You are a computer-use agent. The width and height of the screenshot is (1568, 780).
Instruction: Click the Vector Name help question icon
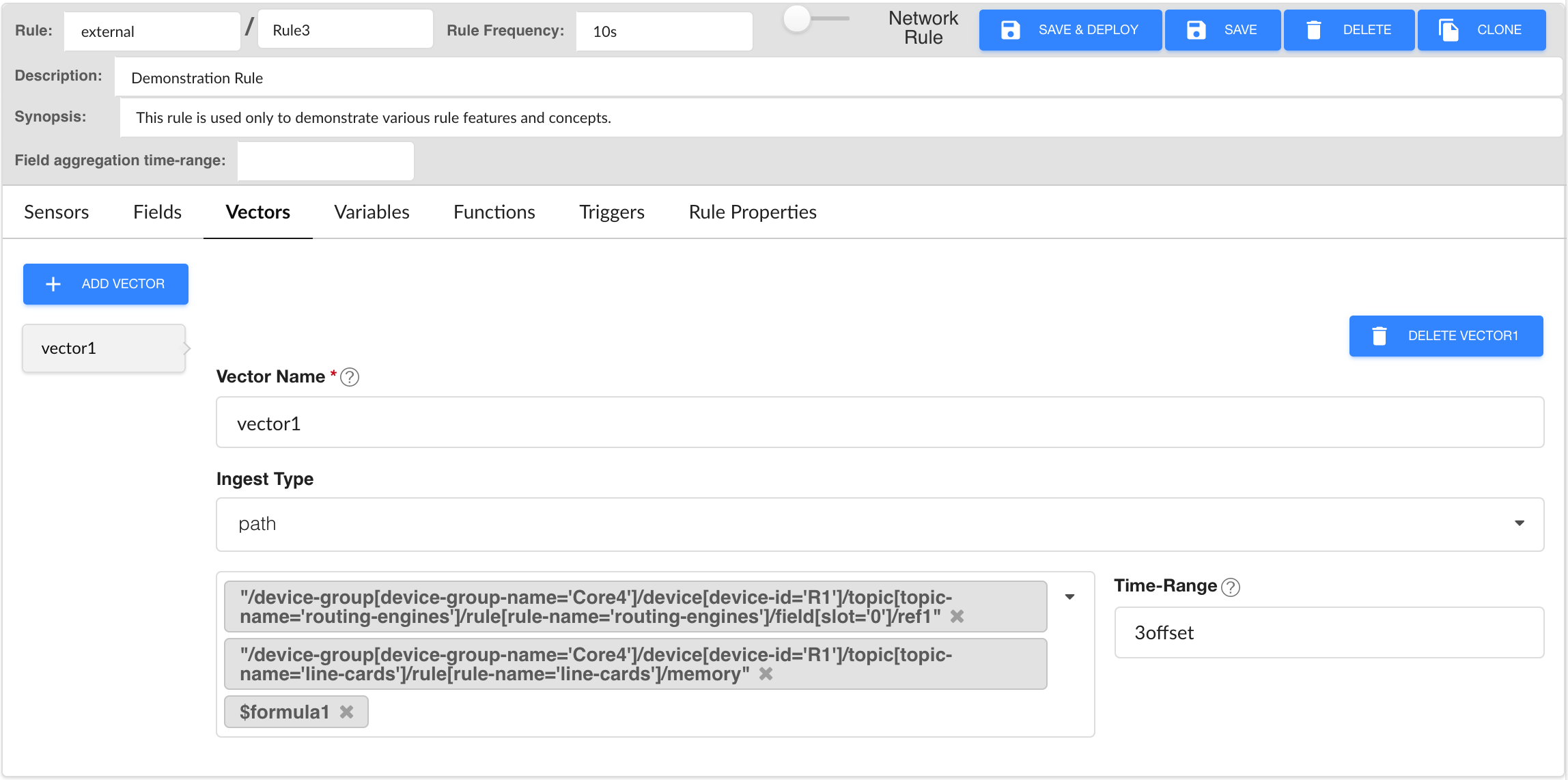(x=350, y=377)
